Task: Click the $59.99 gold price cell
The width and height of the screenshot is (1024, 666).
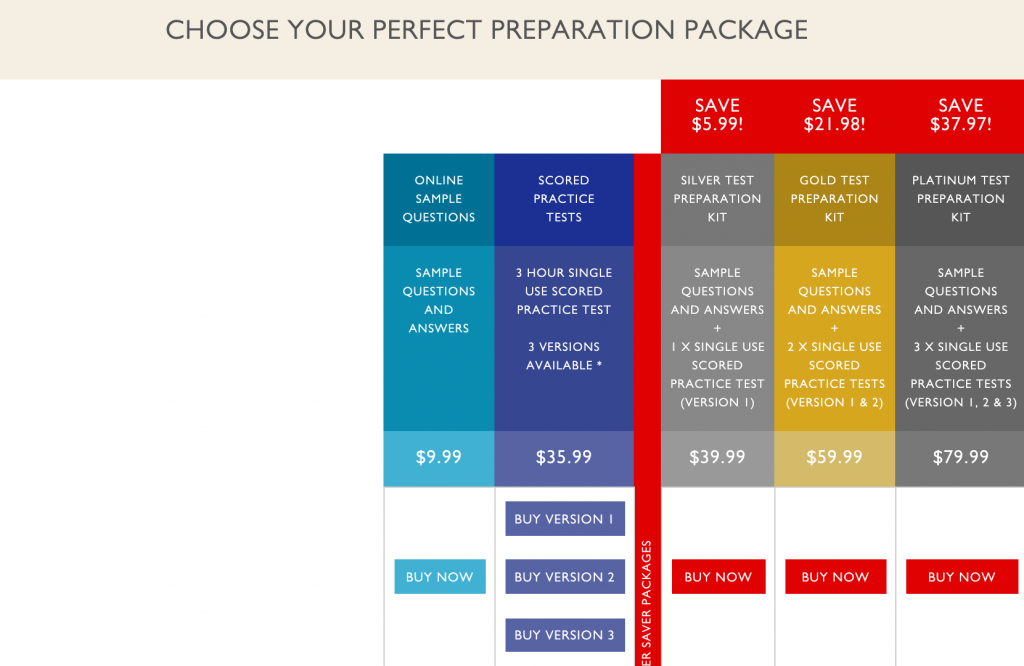Action: pos(835,458)
